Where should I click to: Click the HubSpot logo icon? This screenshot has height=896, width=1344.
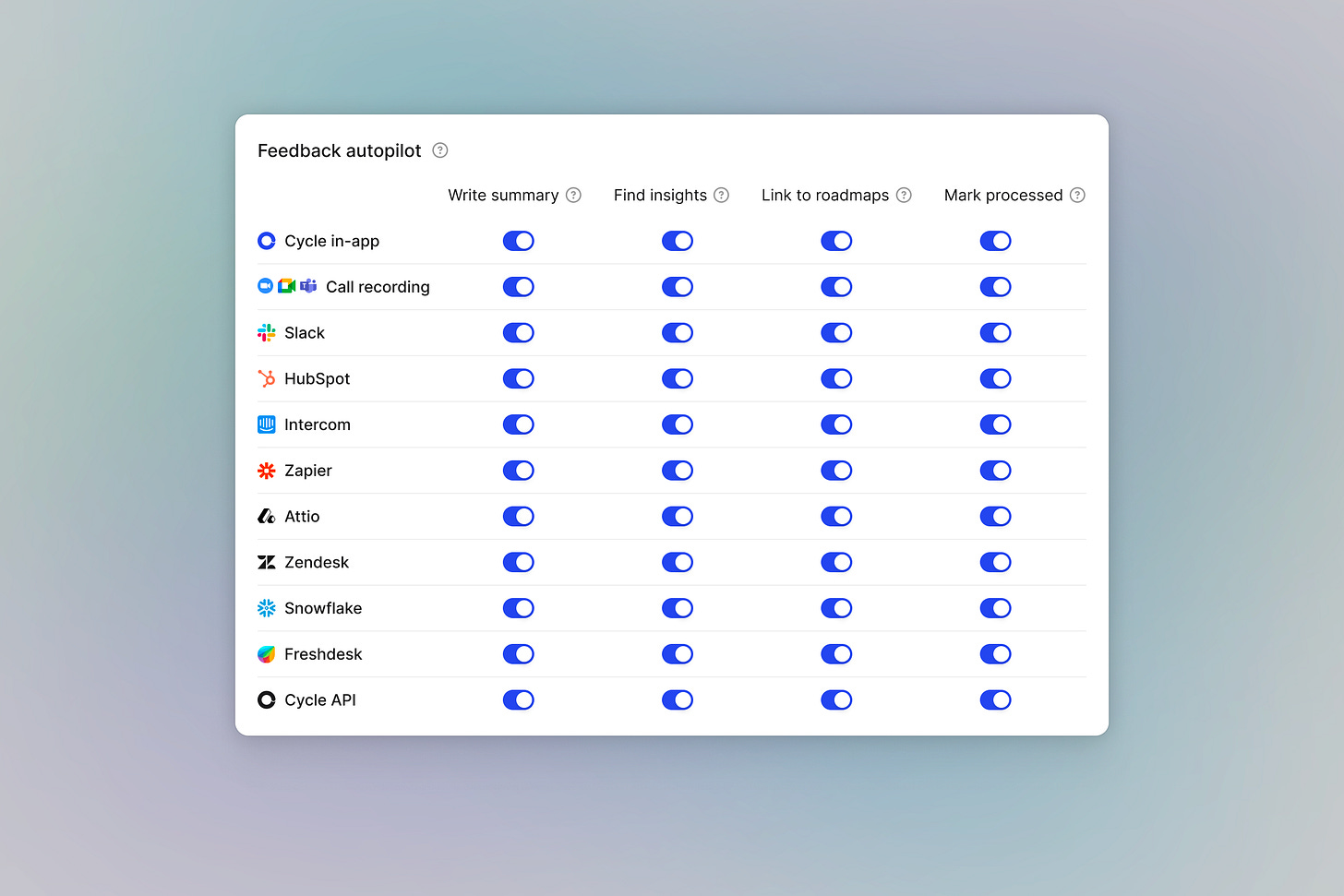267,378
